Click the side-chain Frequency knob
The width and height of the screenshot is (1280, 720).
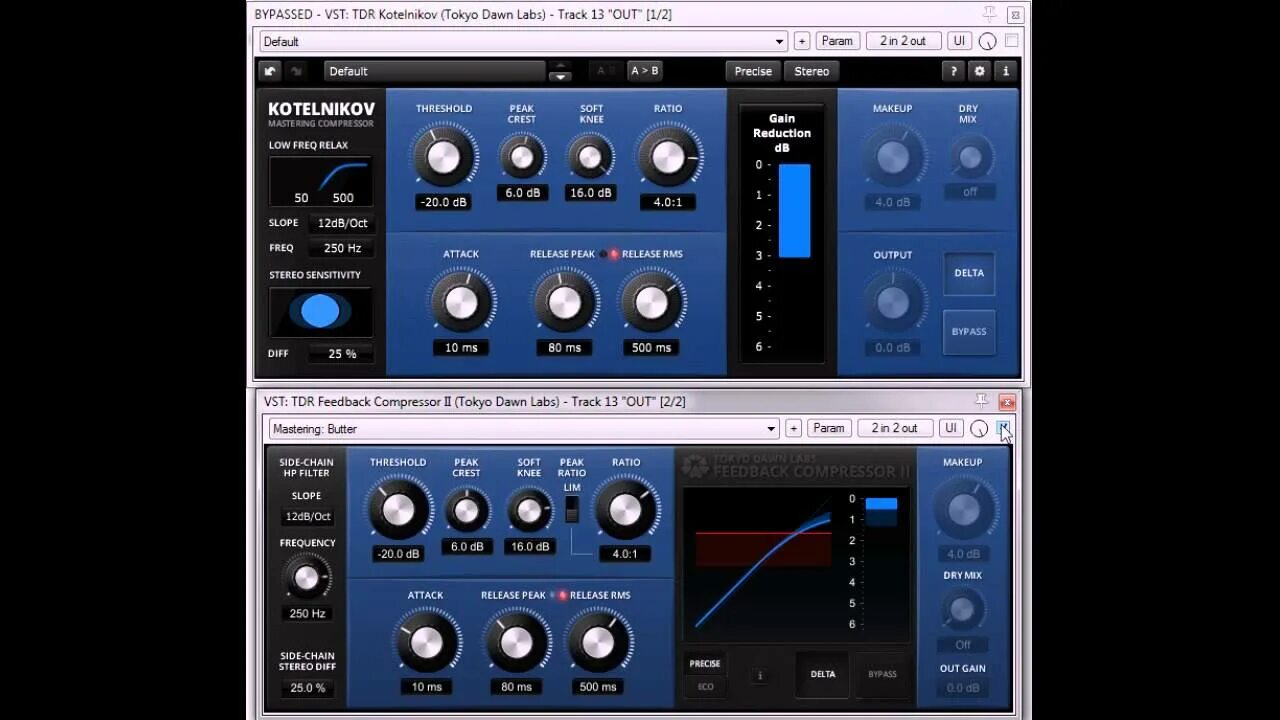coord(307,578)
